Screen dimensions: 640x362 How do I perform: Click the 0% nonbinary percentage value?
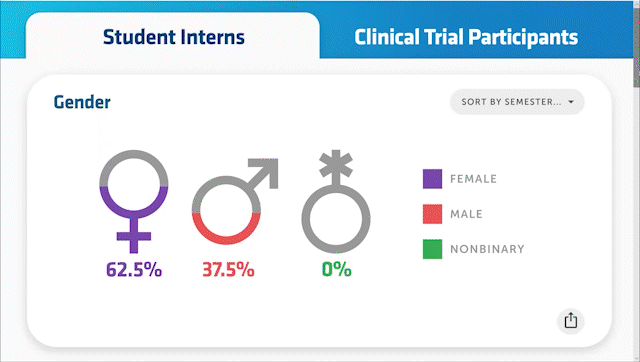point(336,269)
